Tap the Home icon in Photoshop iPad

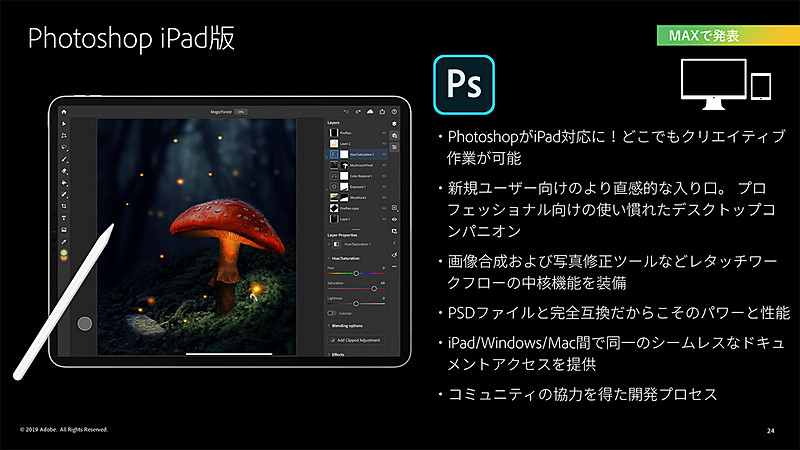click(x=64, y=112)
